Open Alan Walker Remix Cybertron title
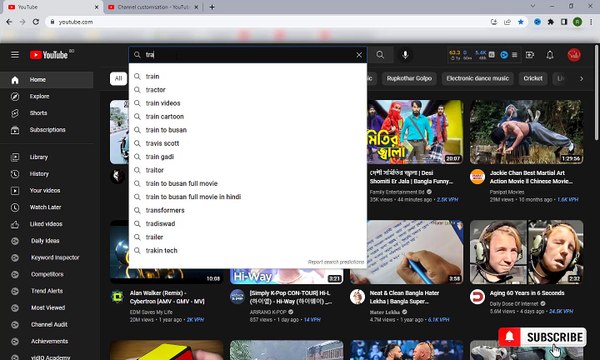600x360 pixels. click(167, 297)
